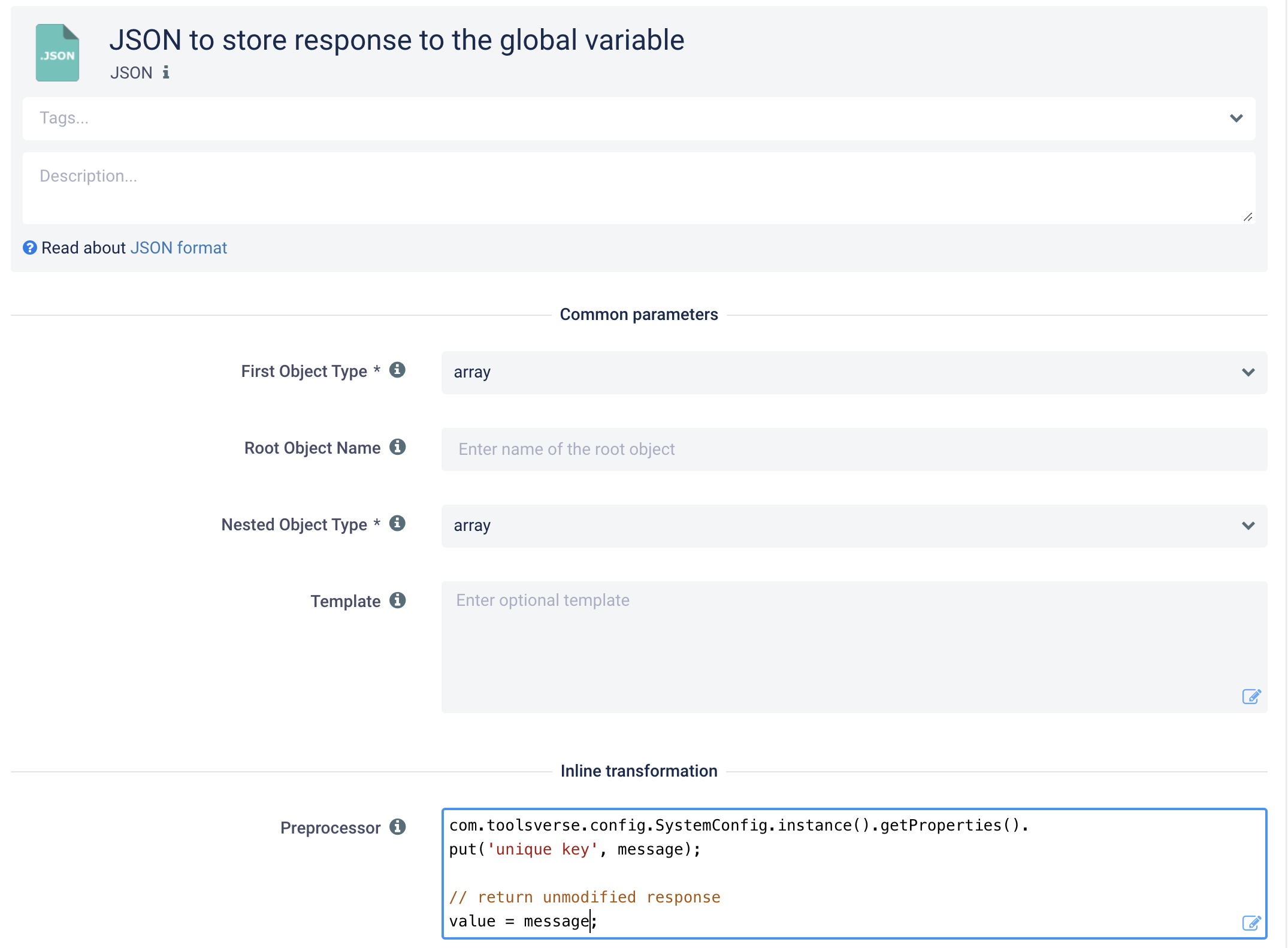The width and height of the screenshot is (1288, 948).
Task: Open the JSON format documentation link
Action: point(179,247)
